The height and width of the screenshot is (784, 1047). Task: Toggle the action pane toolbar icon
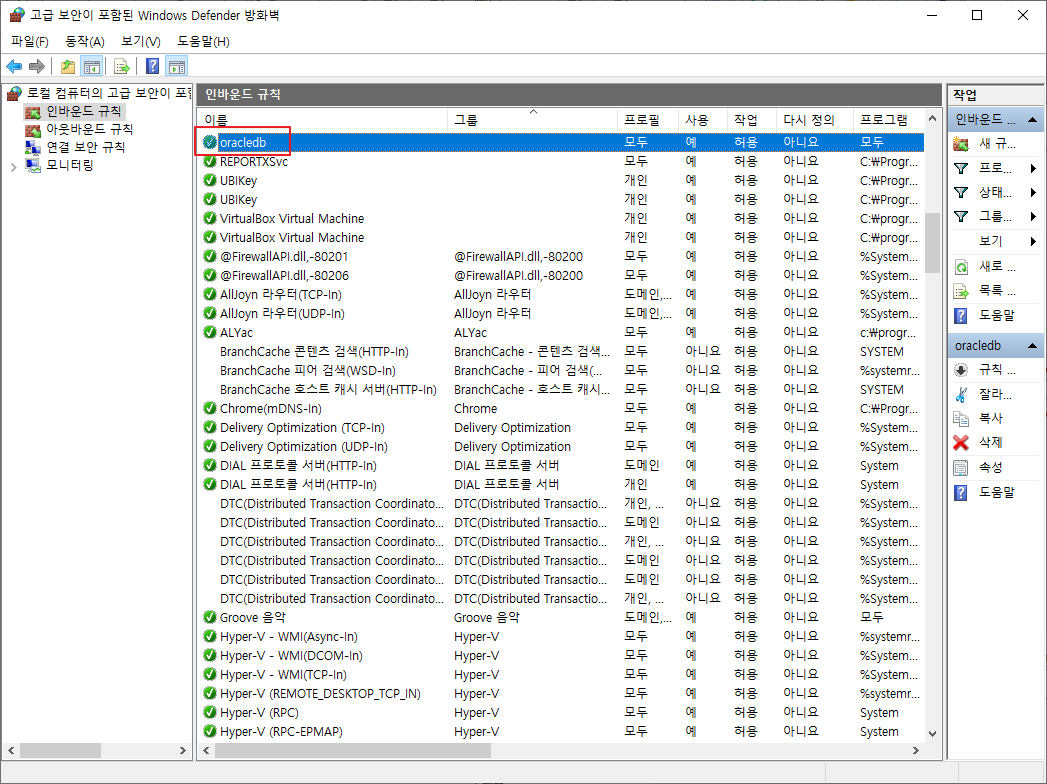click(x=177, y=66)
